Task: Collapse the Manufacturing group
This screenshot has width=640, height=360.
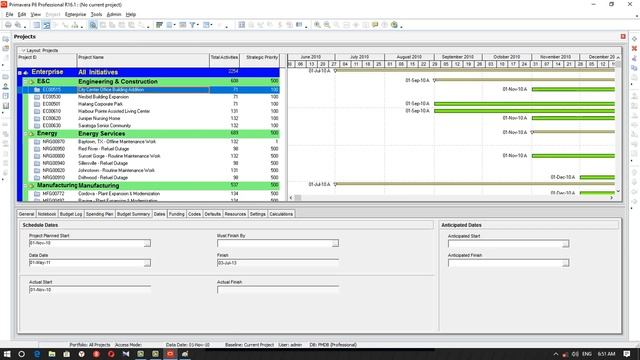Action: (x=25, y=186)
